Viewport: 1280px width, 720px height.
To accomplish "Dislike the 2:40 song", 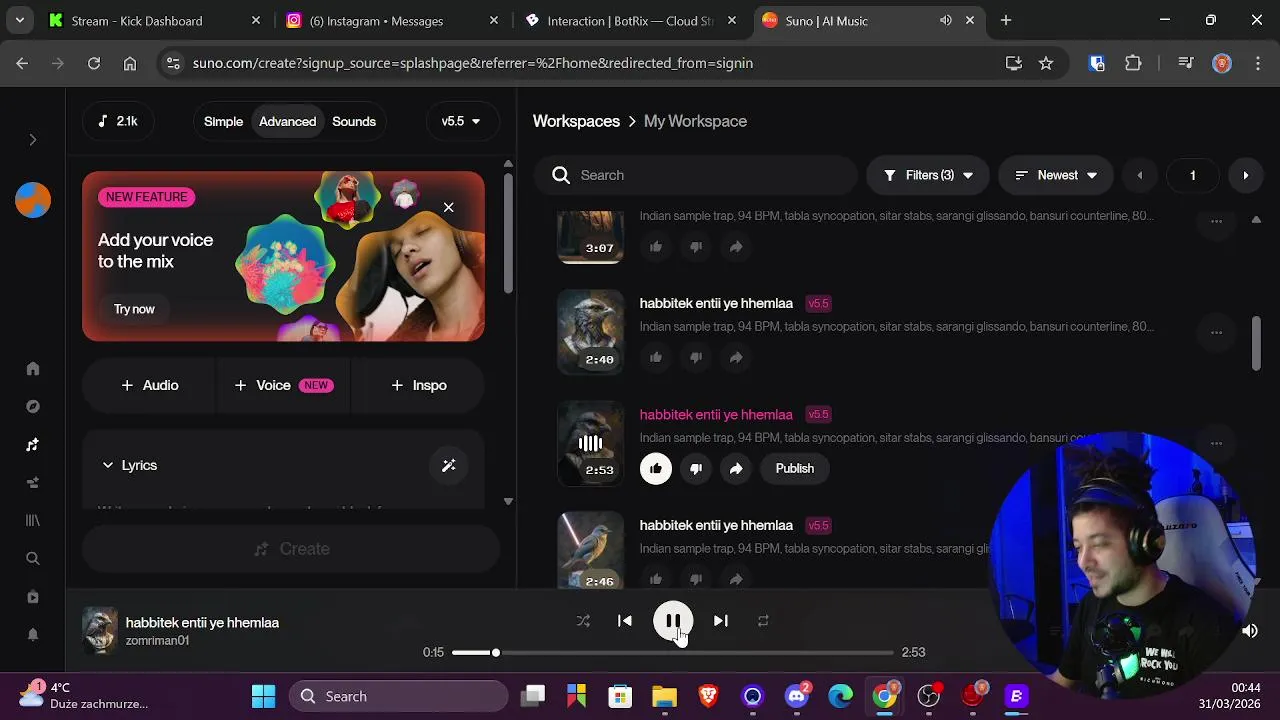I will 696,357.
